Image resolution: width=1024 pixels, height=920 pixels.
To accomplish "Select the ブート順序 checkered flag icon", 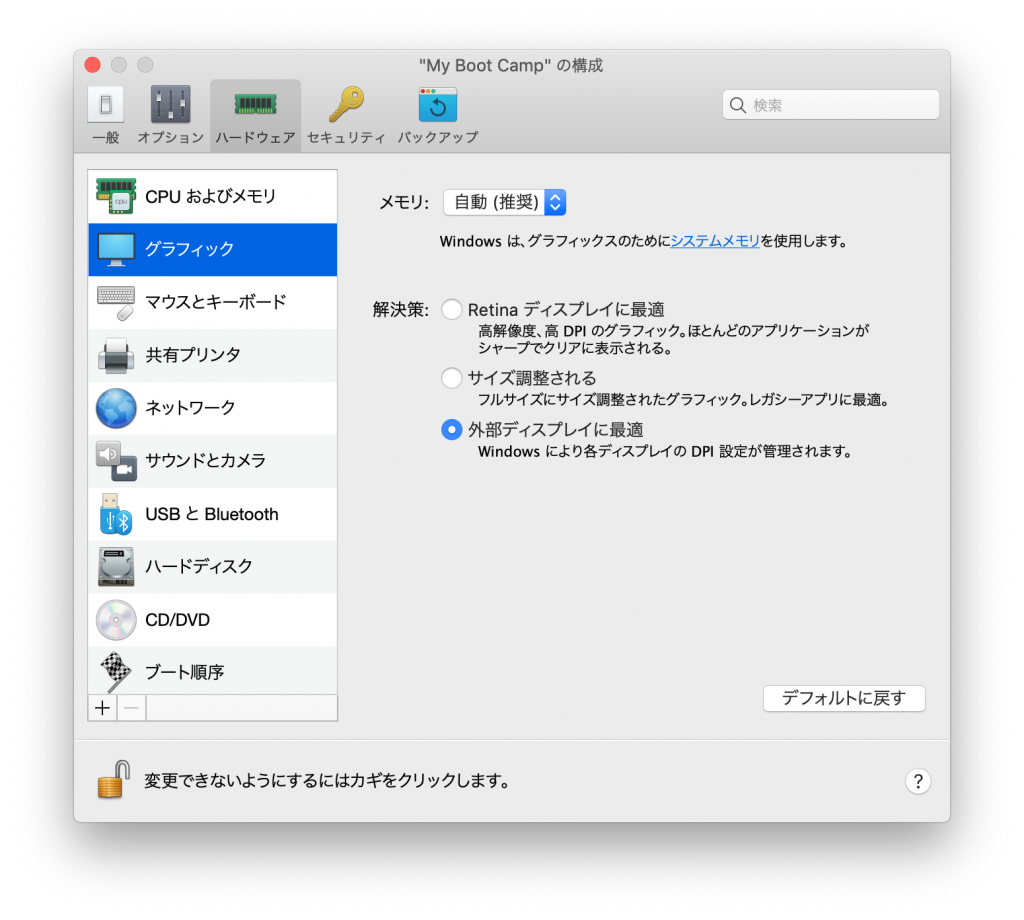I will (116, 672).
